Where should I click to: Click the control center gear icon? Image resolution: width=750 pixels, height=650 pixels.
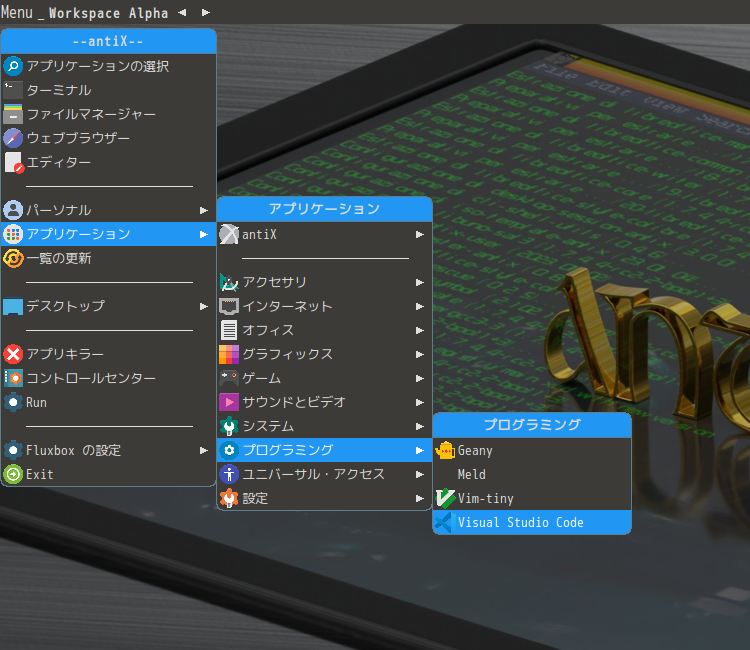click(13, 378)
